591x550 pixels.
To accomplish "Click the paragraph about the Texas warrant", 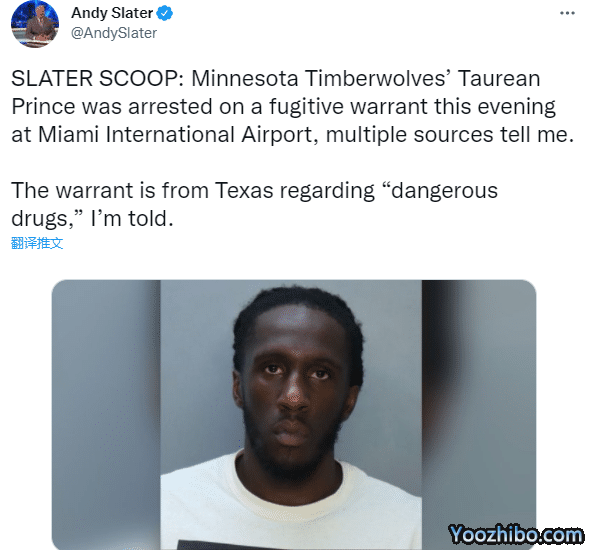I will [254, 204].
